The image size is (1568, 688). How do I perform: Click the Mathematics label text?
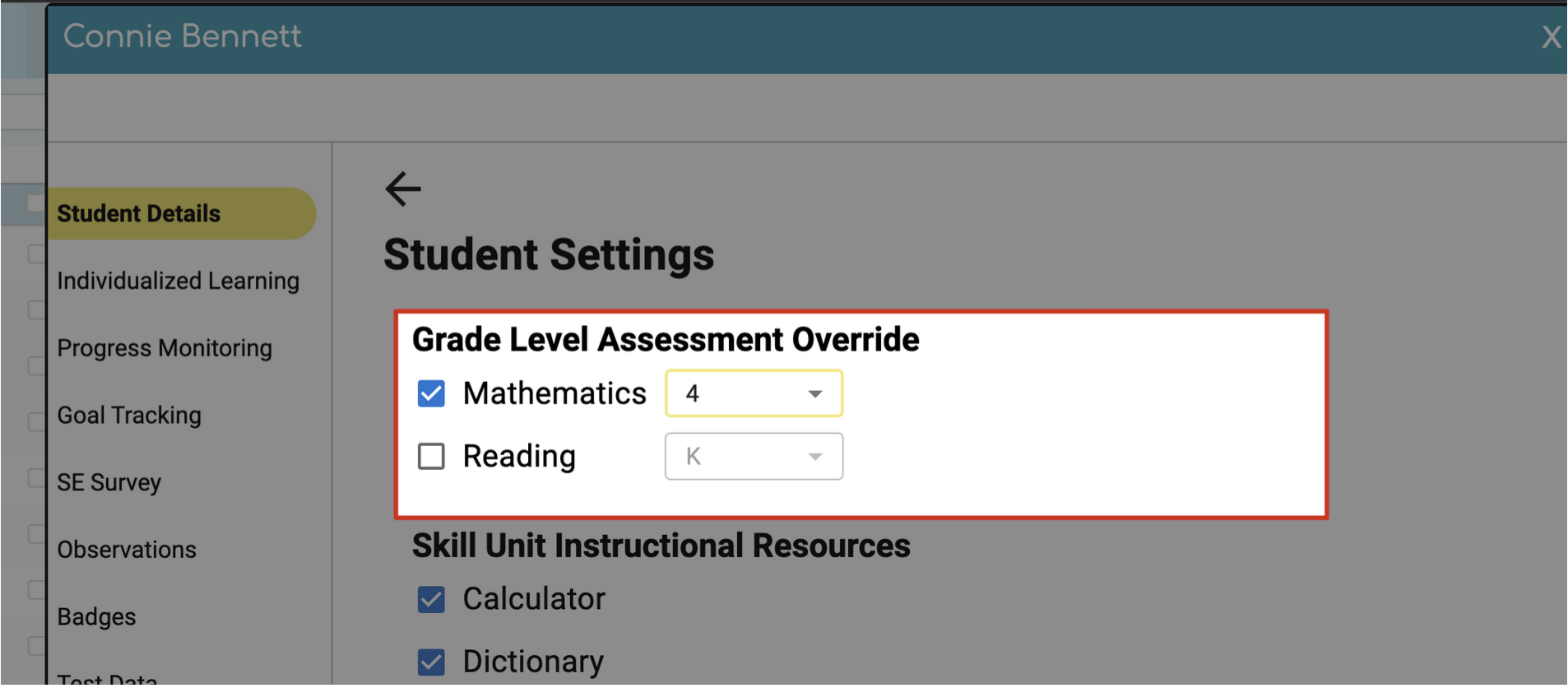tap(554, 393)
